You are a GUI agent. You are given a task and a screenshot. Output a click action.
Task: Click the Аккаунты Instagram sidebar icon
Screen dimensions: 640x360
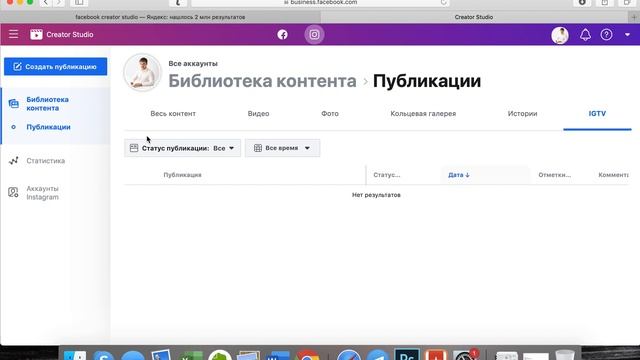[x=13, y=192]
